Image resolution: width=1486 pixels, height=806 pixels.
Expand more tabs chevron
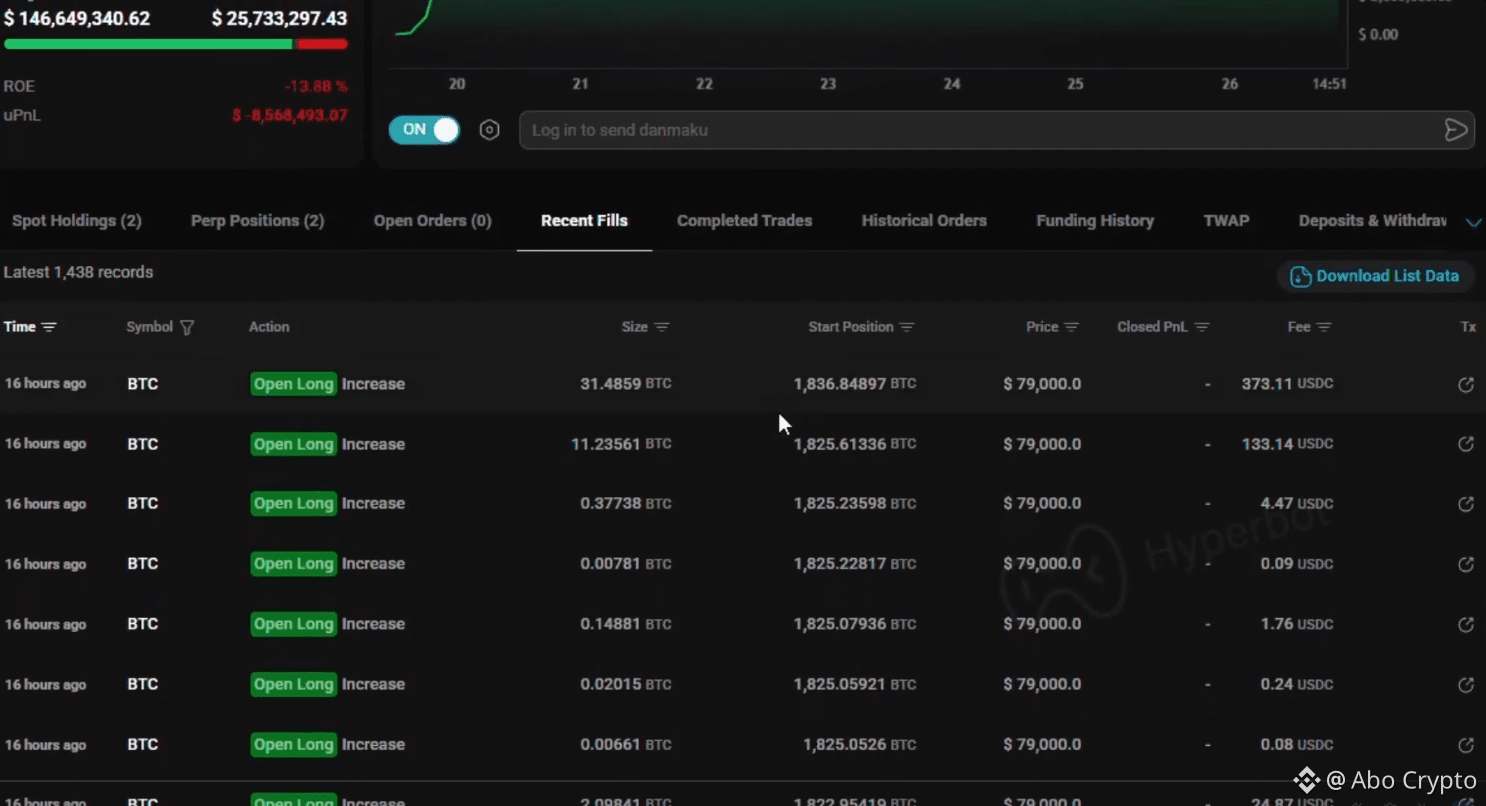[1473, 222]
